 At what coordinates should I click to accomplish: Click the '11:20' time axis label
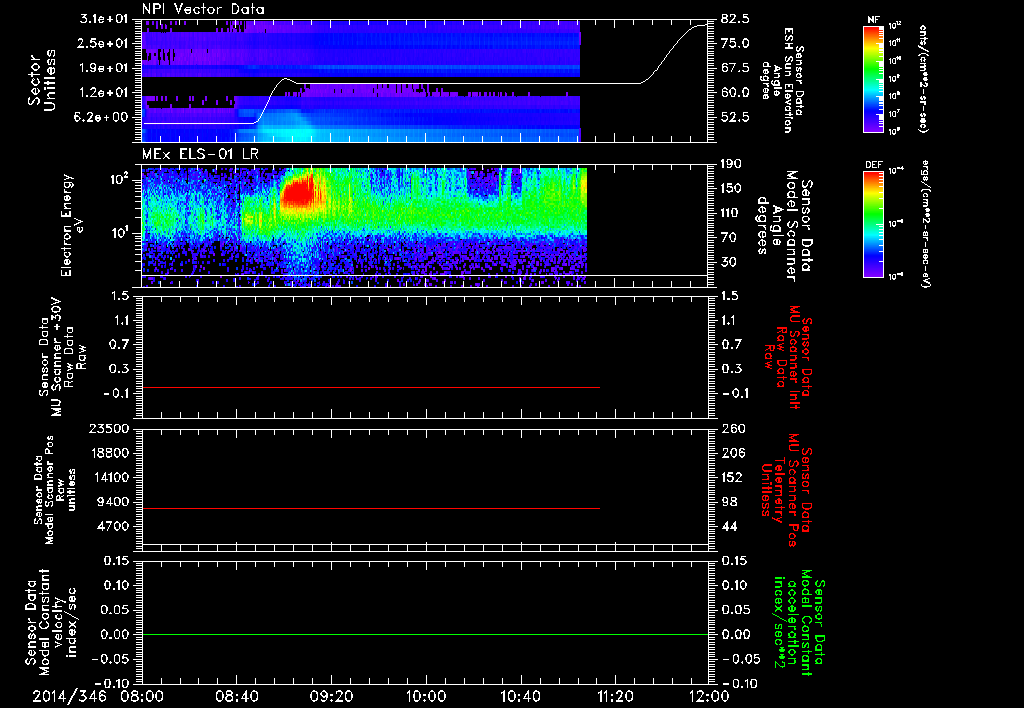point(615,697)
